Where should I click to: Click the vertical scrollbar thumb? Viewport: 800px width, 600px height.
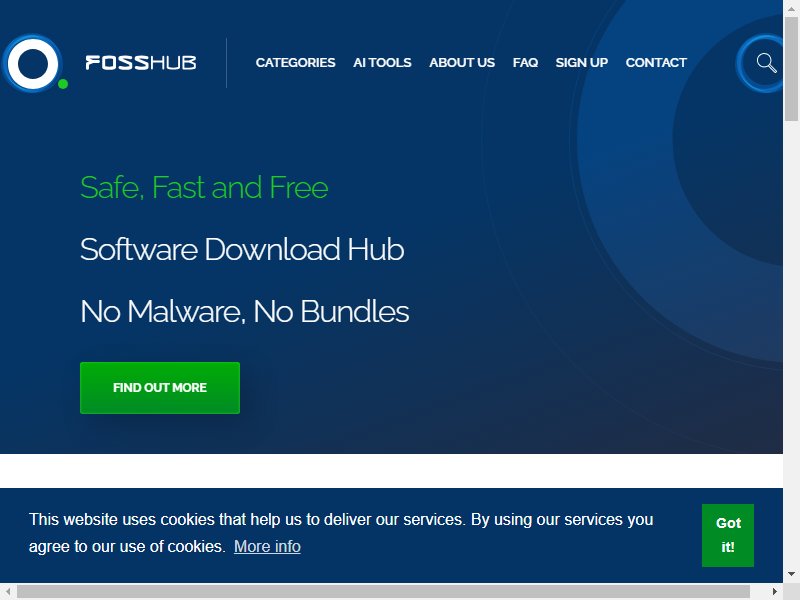tap(791, 69)
